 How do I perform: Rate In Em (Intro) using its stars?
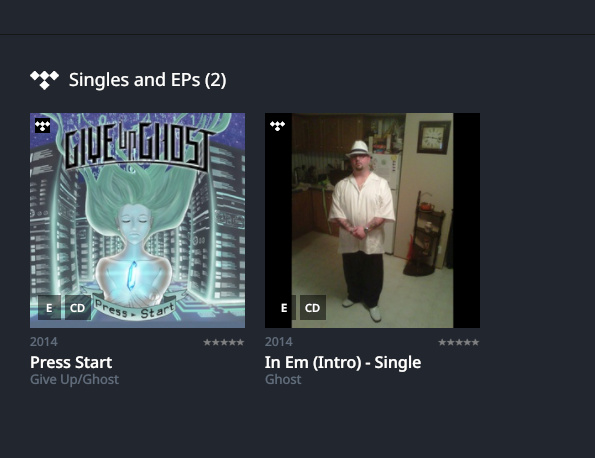point(459,342)
